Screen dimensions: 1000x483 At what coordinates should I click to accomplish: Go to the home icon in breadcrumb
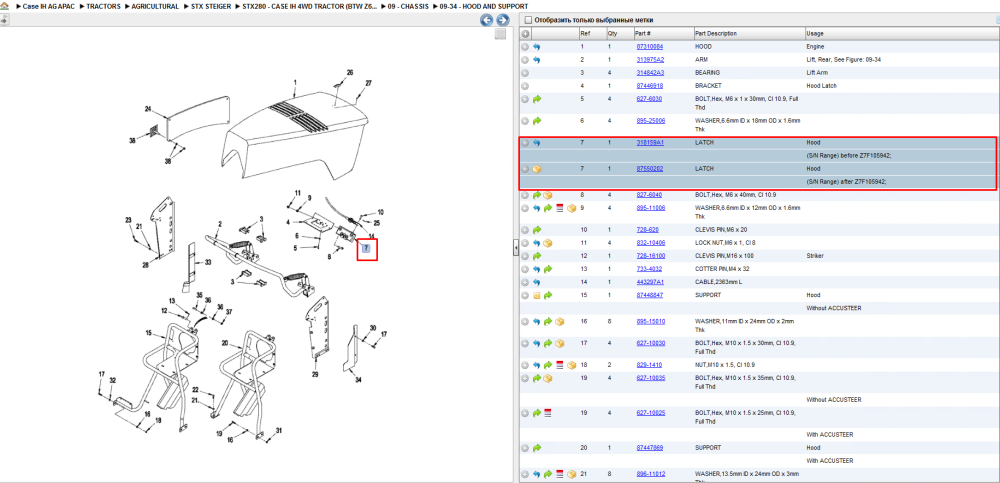coord(4,6)
